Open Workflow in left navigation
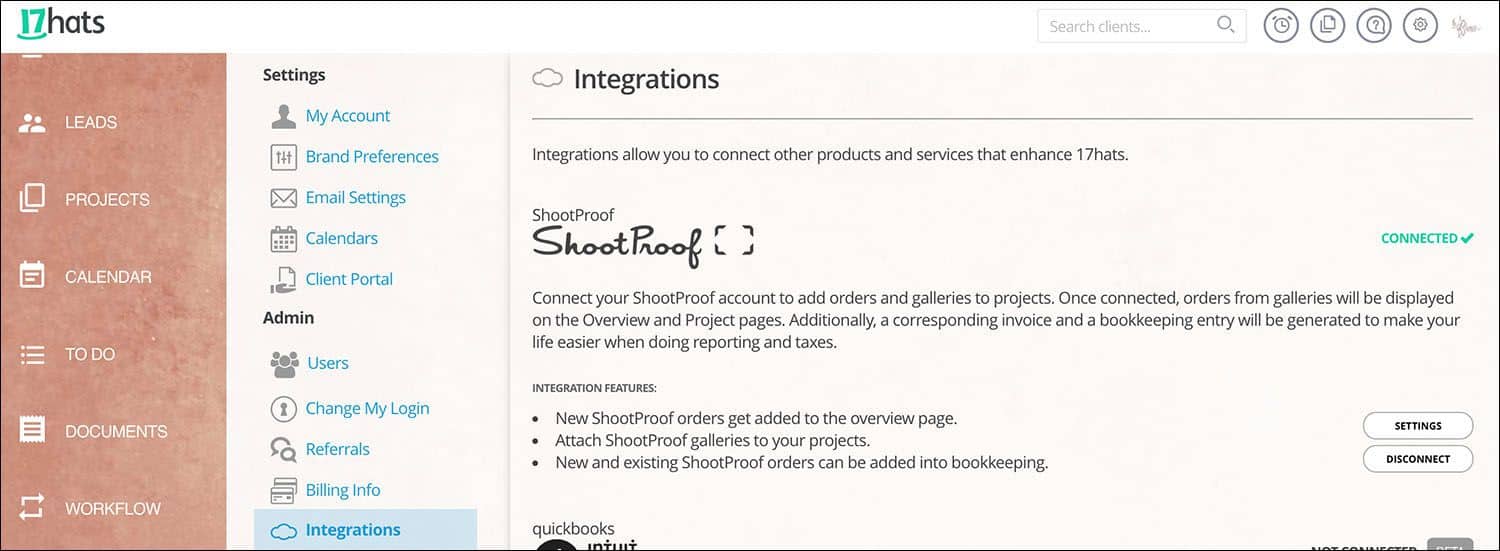This screenshot has height=551, width=1500. [x=112, y=509]
